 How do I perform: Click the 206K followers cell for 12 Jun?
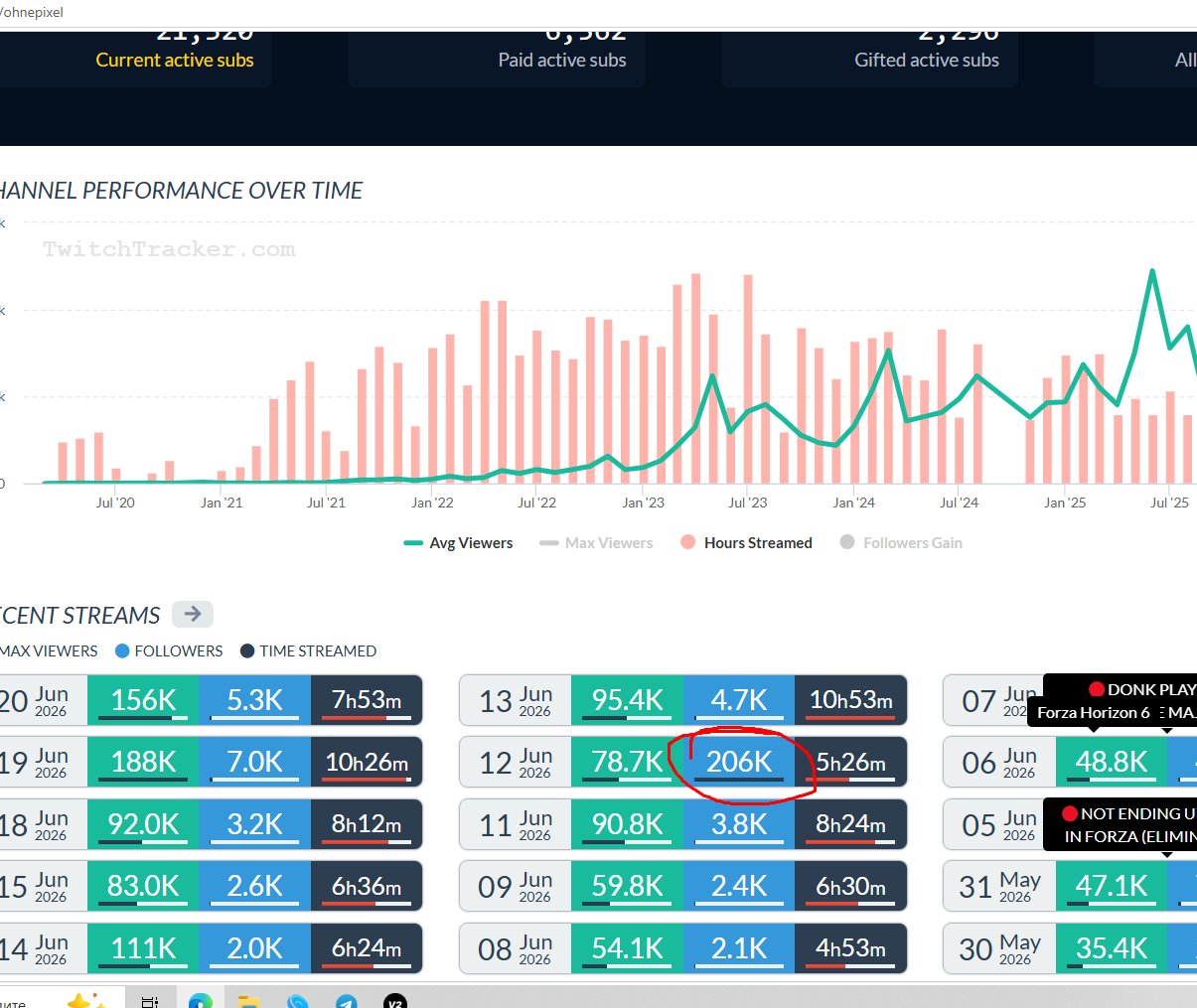pos(739,762)
